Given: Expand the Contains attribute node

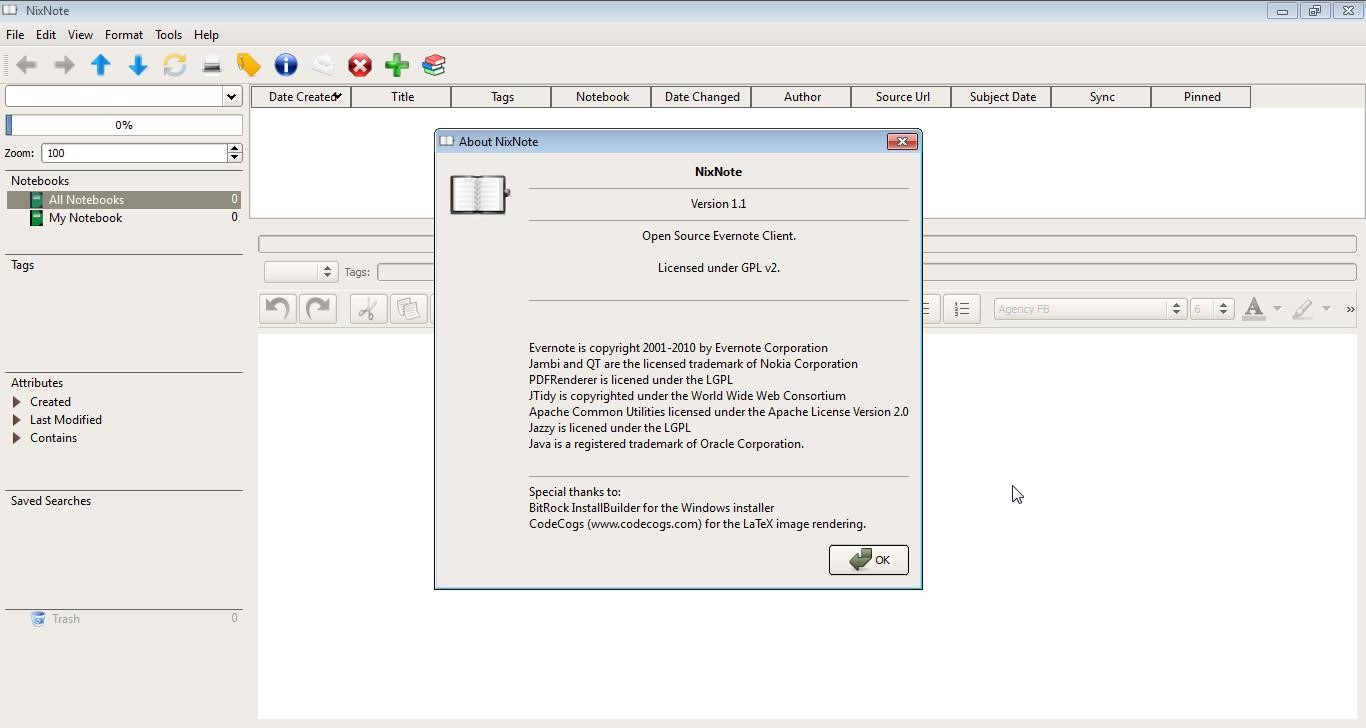Looking at the screenshot, I should click(17, 438).
